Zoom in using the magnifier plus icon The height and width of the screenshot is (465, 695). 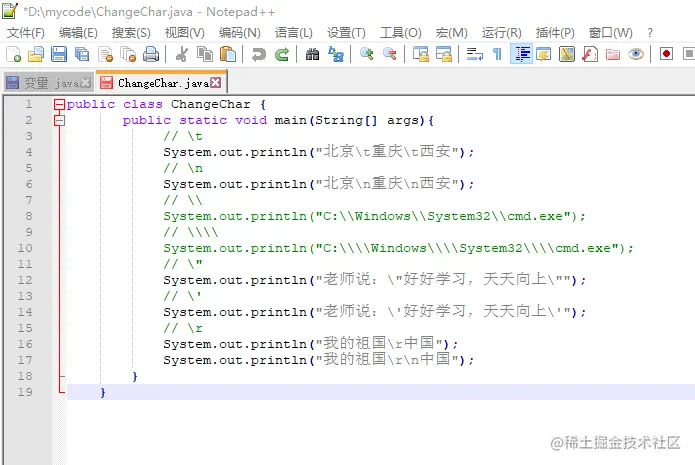pos(367,54)
